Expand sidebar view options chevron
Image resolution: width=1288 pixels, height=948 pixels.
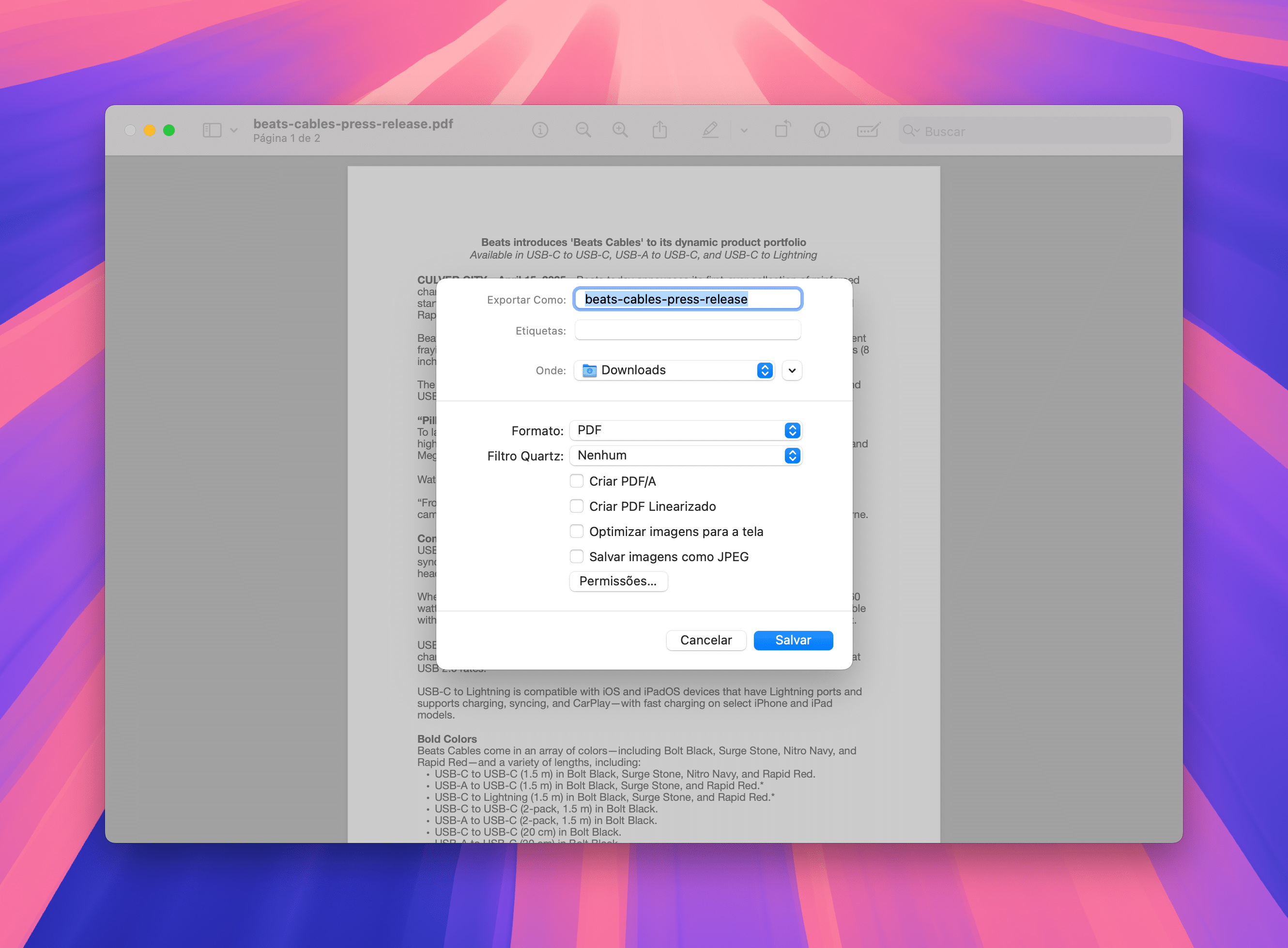point(233,130)
